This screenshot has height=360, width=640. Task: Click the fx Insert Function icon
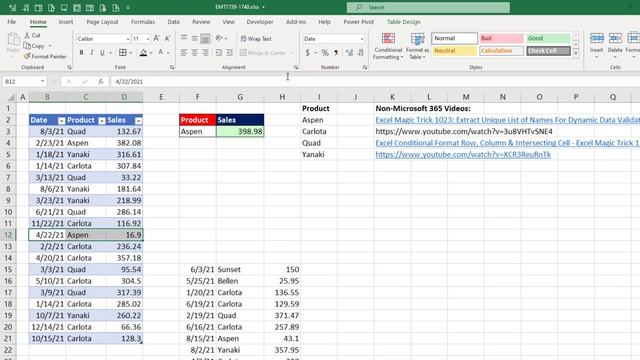click(100, 82)
